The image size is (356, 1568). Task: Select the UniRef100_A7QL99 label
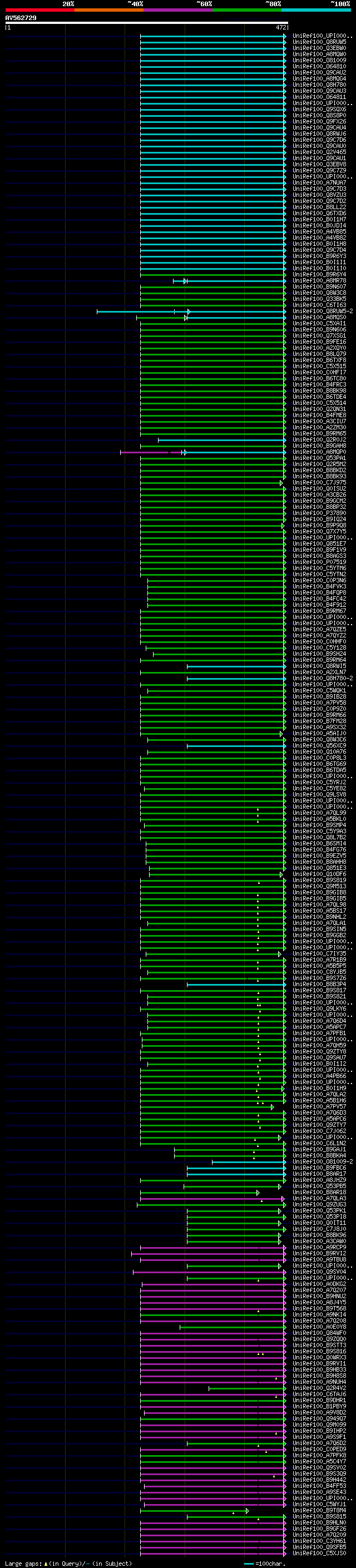pyautogui.click(x=319, y=813)
